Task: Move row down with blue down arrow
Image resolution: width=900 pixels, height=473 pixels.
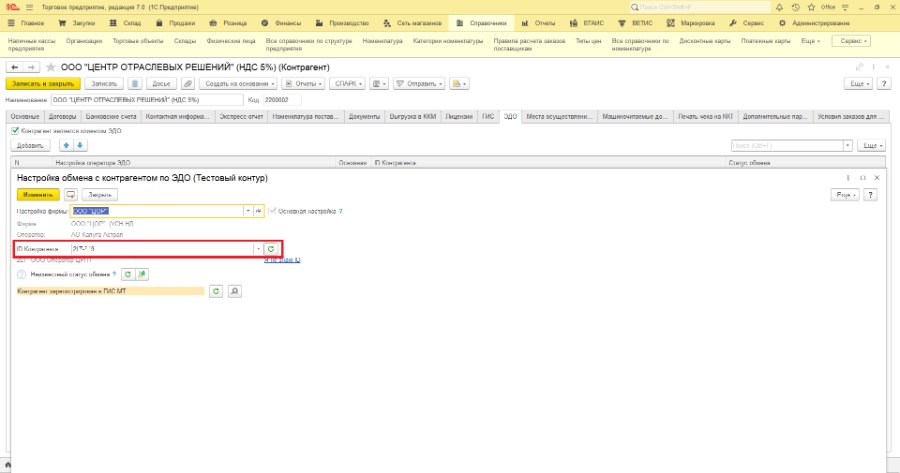Action: (80, 146)
